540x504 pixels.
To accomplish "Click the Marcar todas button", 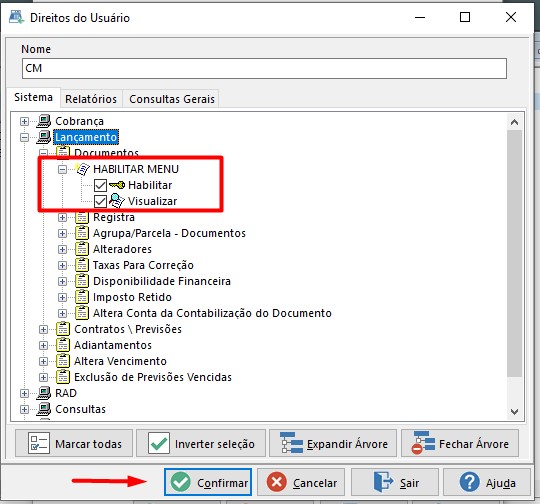I will [x=74, y=443].
